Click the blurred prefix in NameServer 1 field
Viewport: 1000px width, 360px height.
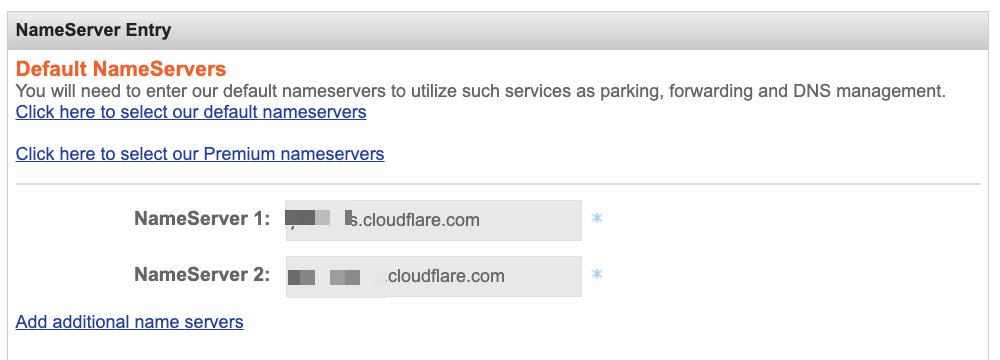[318, 218]
